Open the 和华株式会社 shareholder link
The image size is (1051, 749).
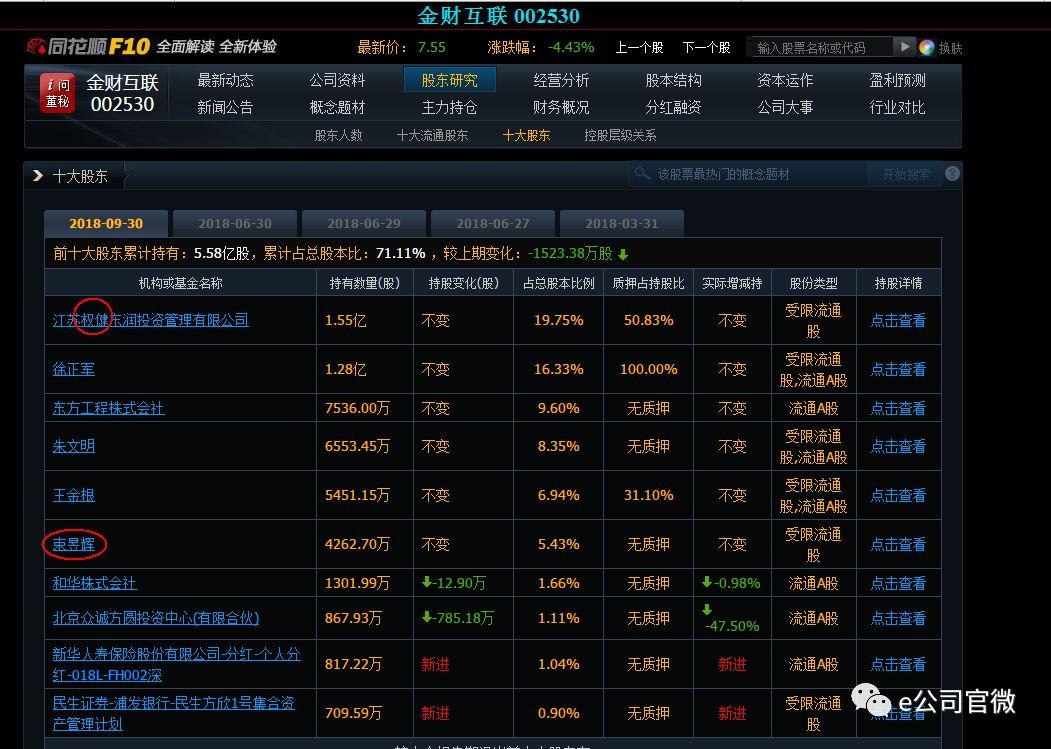click(x=95, y=583)
